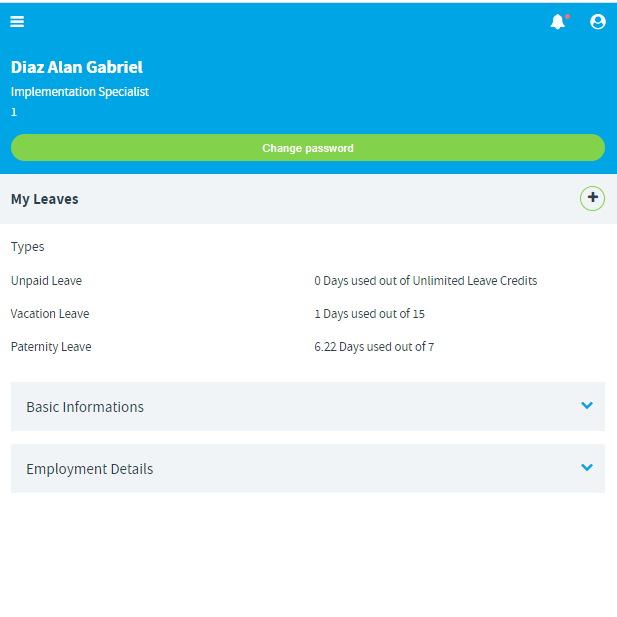Click the Implementation Specialist job title
The image size is (617, 617).
coord(80,92)
